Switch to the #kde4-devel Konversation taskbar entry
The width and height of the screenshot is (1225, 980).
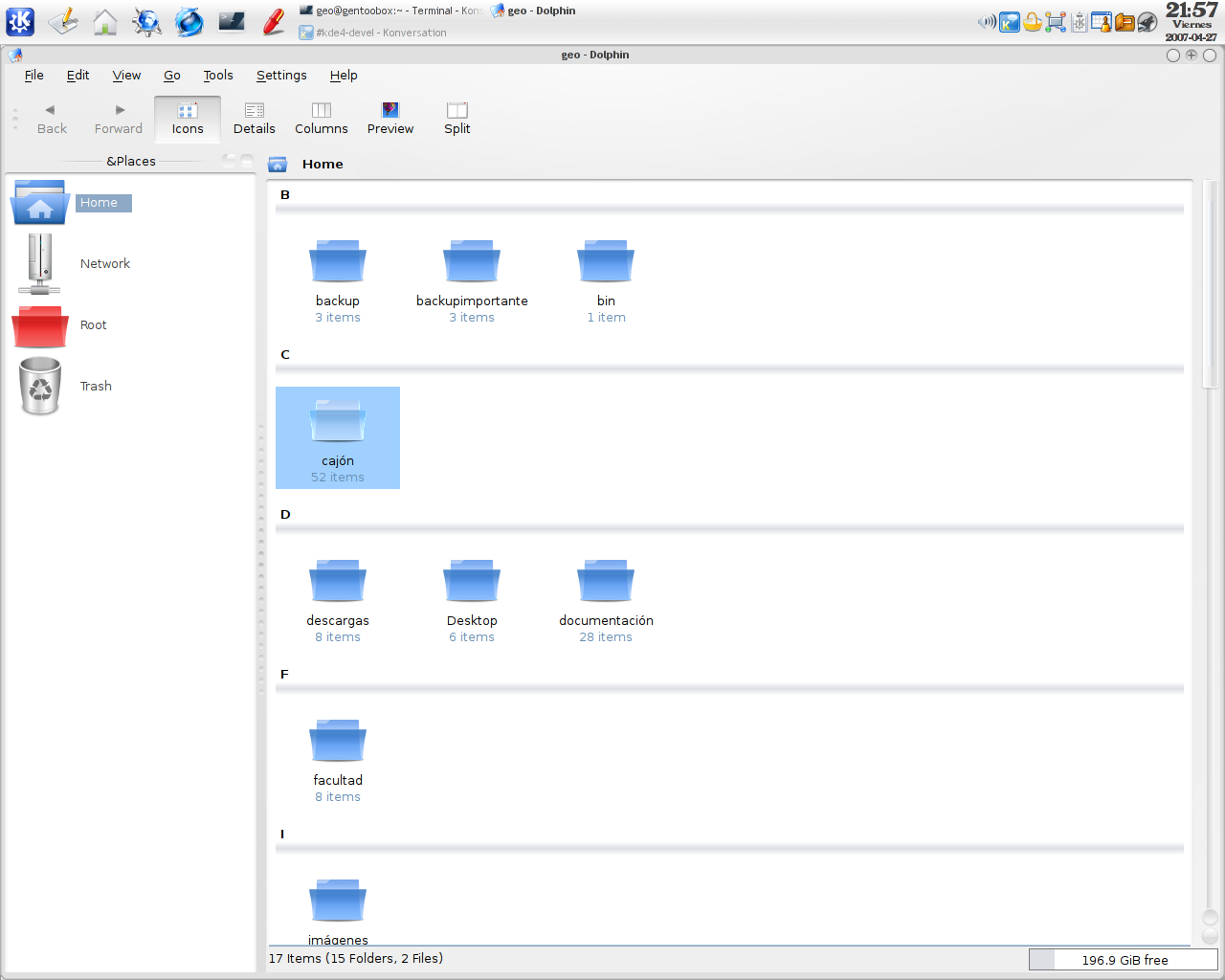[x=373, y=33]
